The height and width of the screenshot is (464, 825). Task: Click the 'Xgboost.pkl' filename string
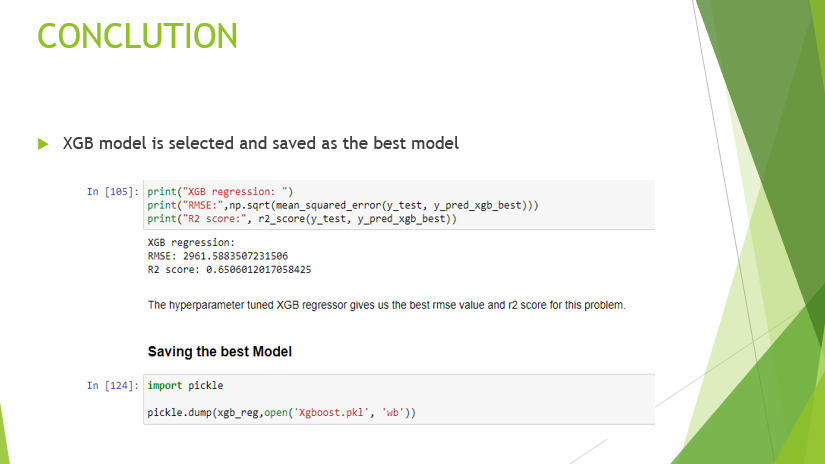(x=331, y=412)
